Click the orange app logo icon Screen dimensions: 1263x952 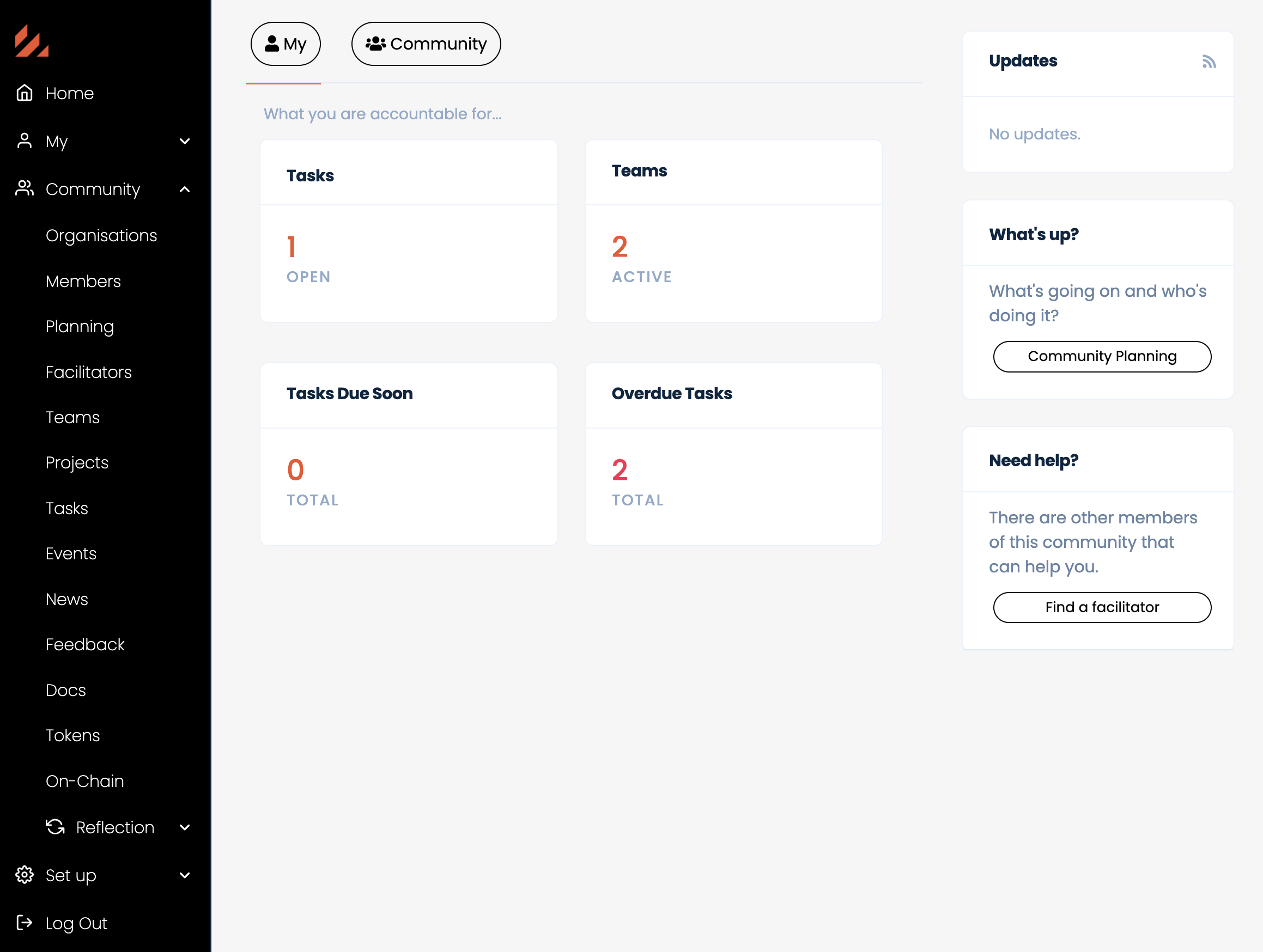(32, 41)
